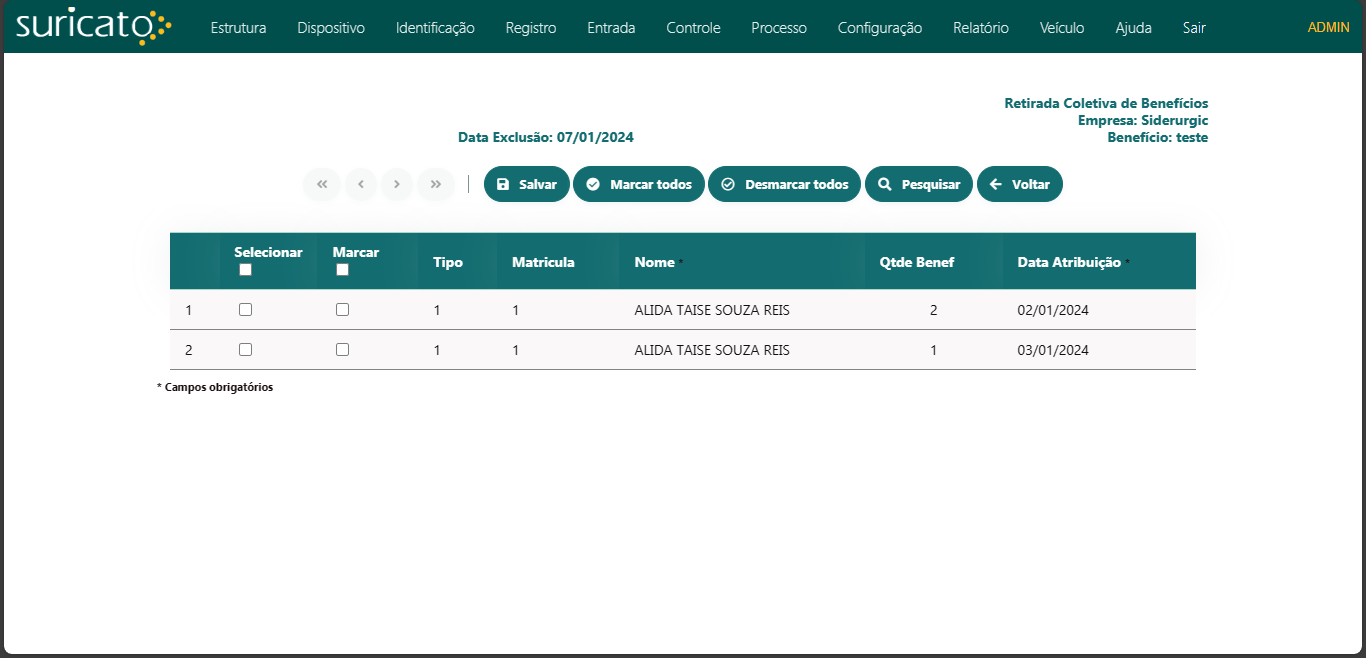1366x658 pixels.
Task: Toggle the Marcar header checkbox
Action: (x=342, y=270)
